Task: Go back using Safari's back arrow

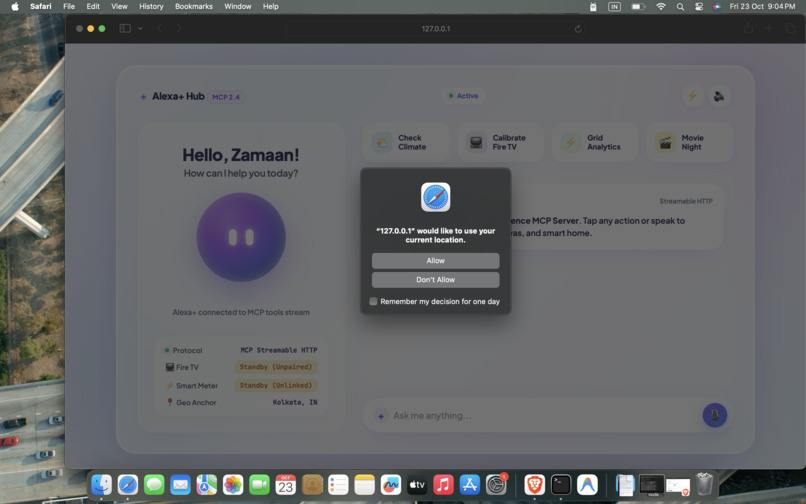Action: click(x=159, y=28)
